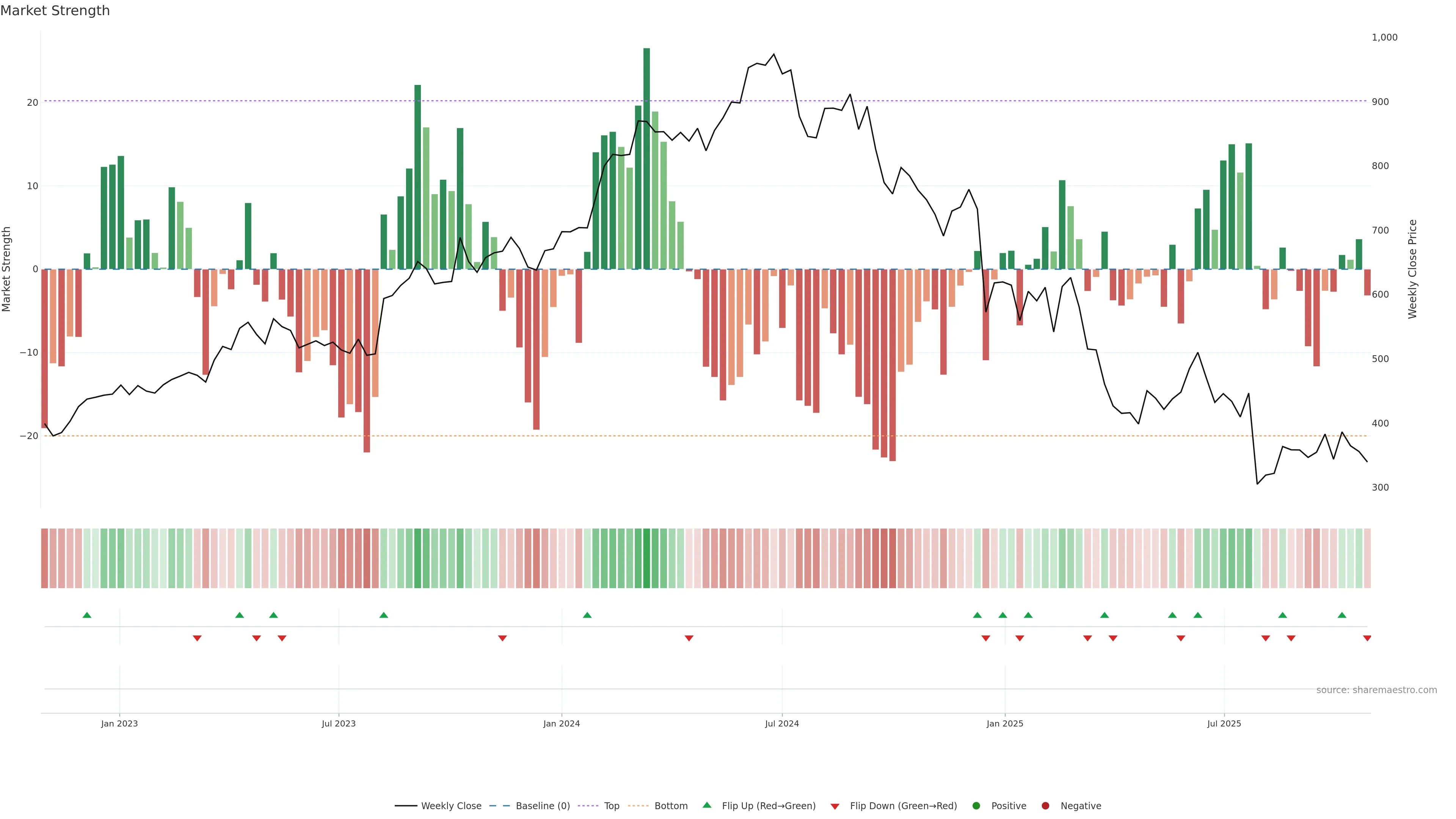Click the darkest green heatmap strip cell
Image resolution: width=1456 pixels, height=819 pixels.
tap(646, 558)
